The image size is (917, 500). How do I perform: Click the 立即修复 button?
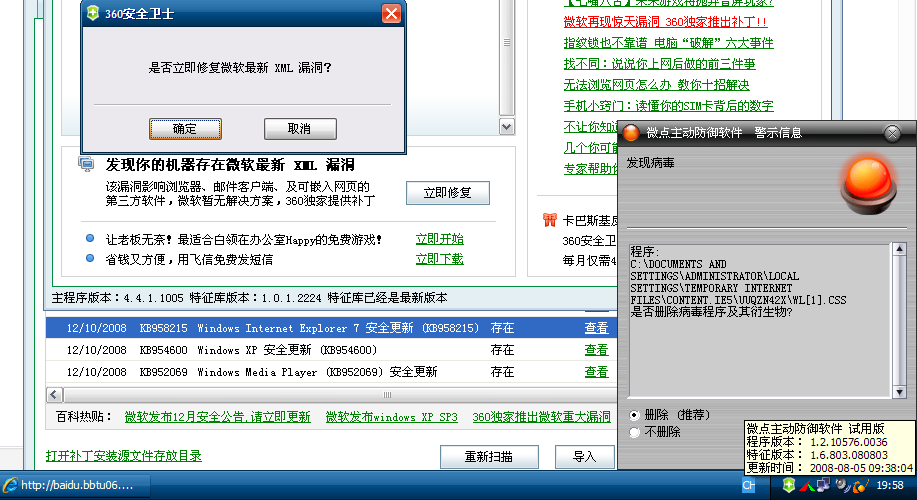pos(447,193)
